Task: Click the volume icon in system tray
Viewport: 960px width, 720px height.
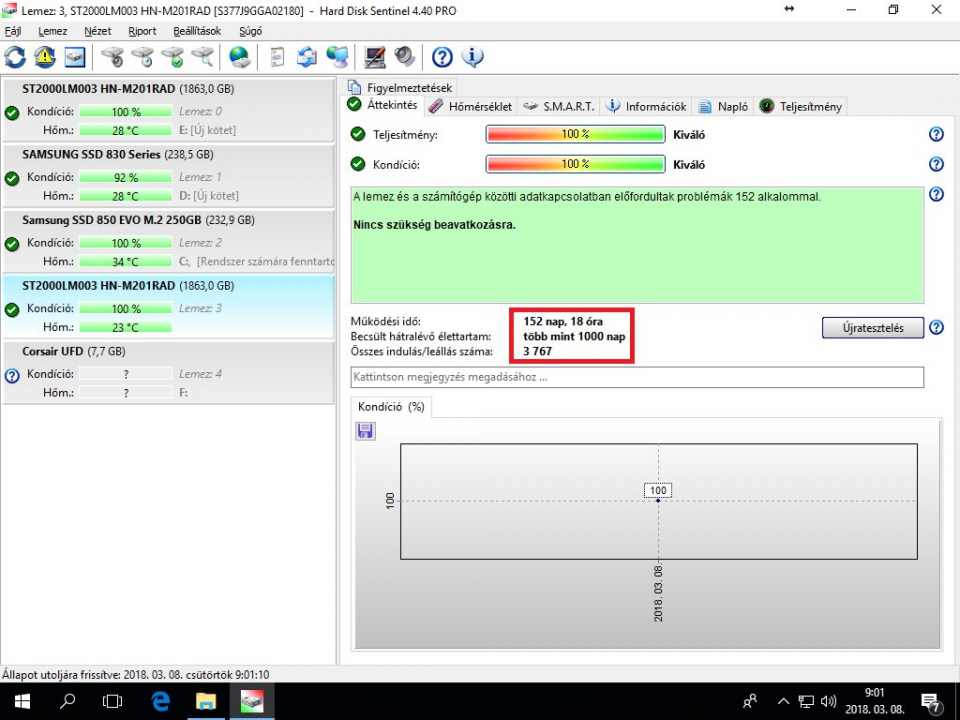Action: (x=828, y=702)
